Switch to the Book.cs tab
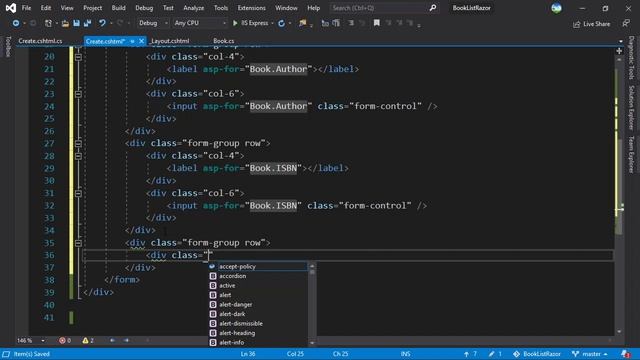The height and width of the screenshot is (360, 640). pos(224,41)
